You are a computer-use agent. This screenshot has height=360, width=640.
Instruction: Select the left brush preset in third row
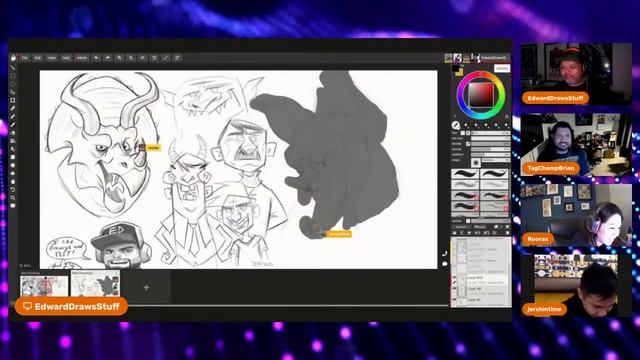(x=465, y=195)
